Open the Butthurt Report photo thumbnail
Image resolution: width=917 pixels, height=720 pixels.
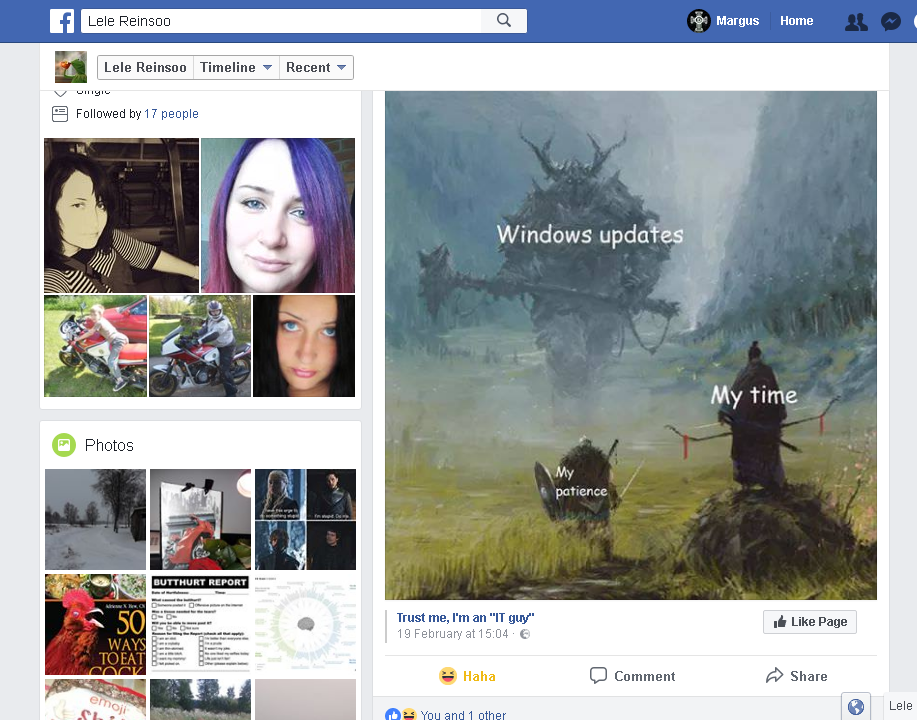tap(201, 624)
